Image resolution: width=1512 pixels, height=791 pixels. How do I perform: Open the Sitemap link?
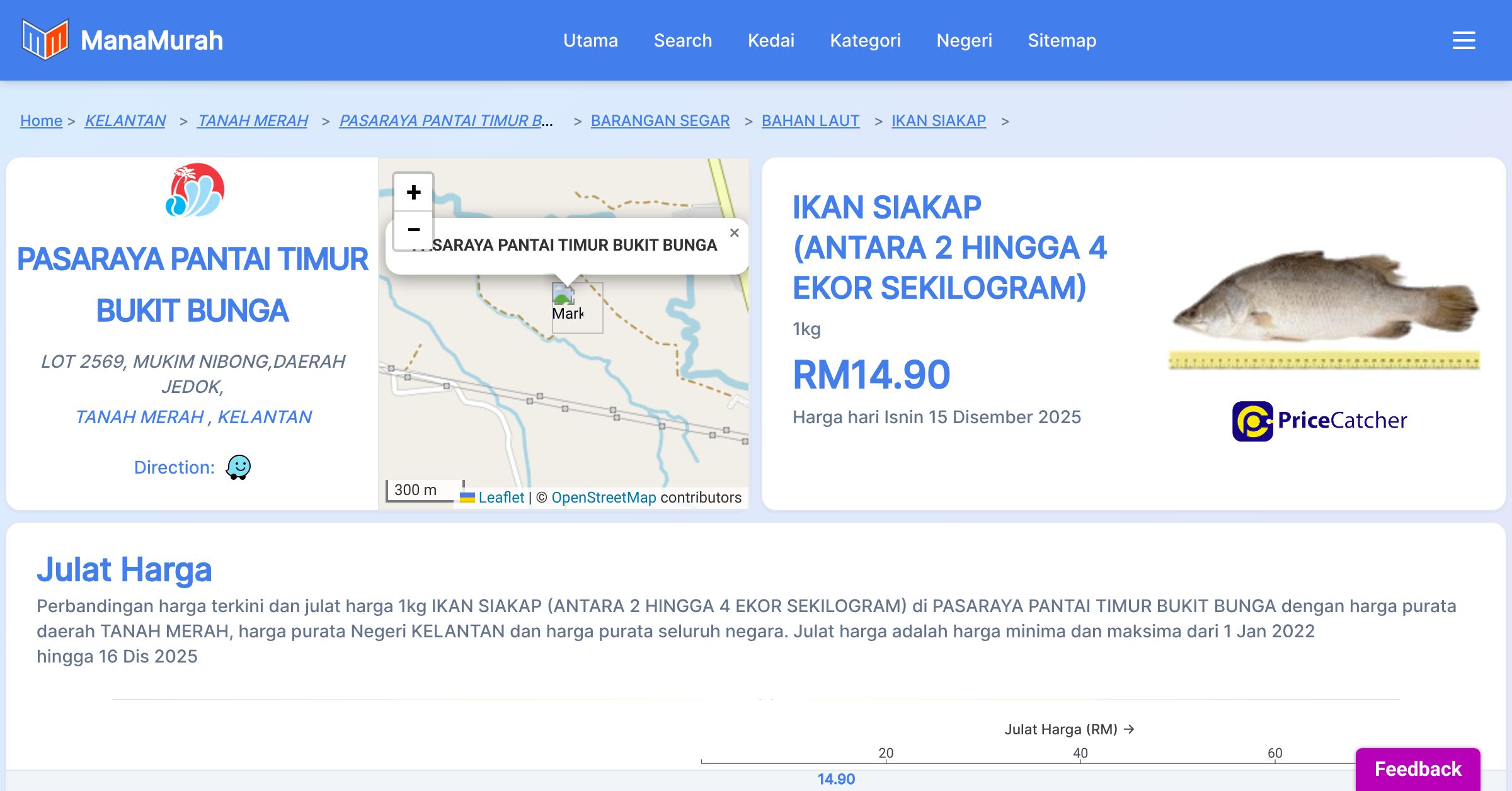(1062, 40)
